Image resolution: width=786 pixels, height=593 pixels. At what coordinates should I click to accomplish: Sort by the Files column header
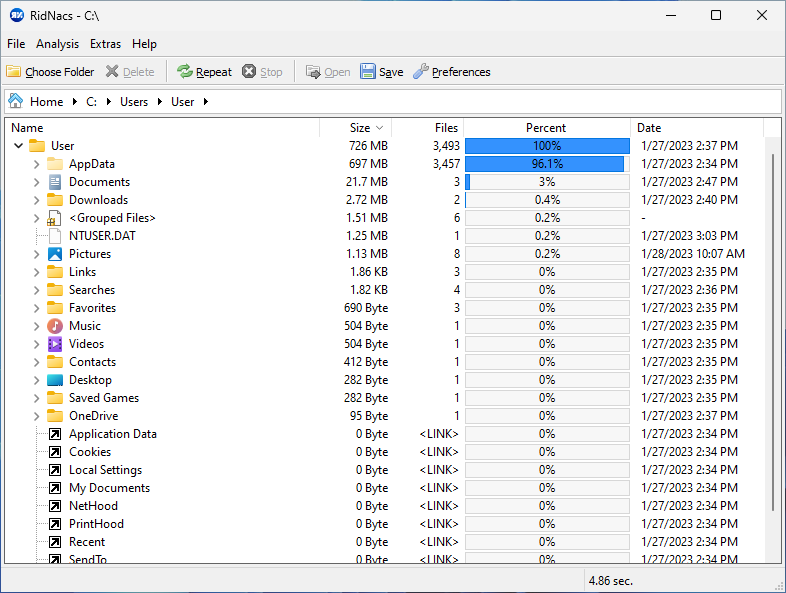[x=428, y=128]
